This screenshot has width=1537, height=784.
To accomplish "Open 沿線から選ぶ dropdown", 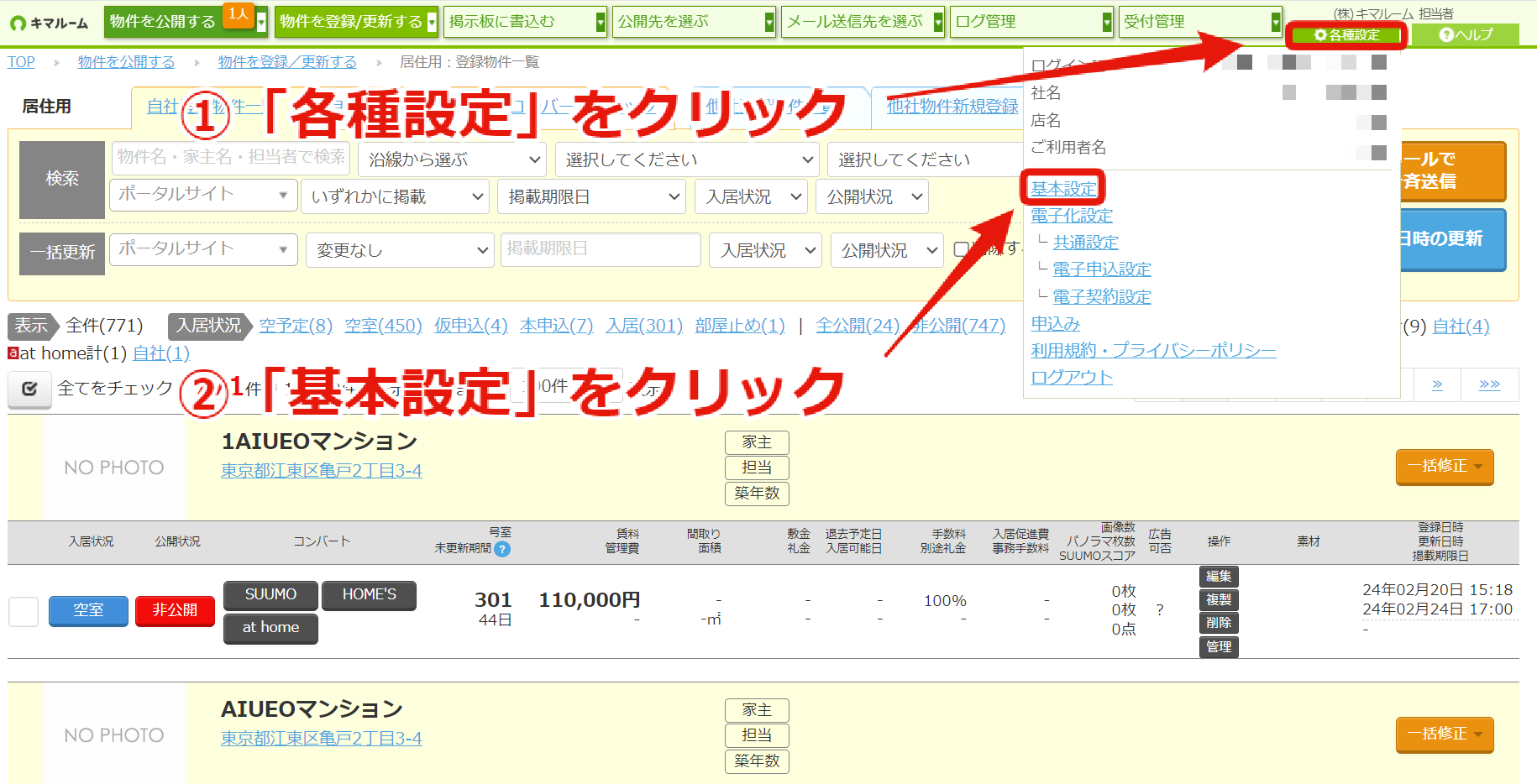I will (x=452, y=159).
